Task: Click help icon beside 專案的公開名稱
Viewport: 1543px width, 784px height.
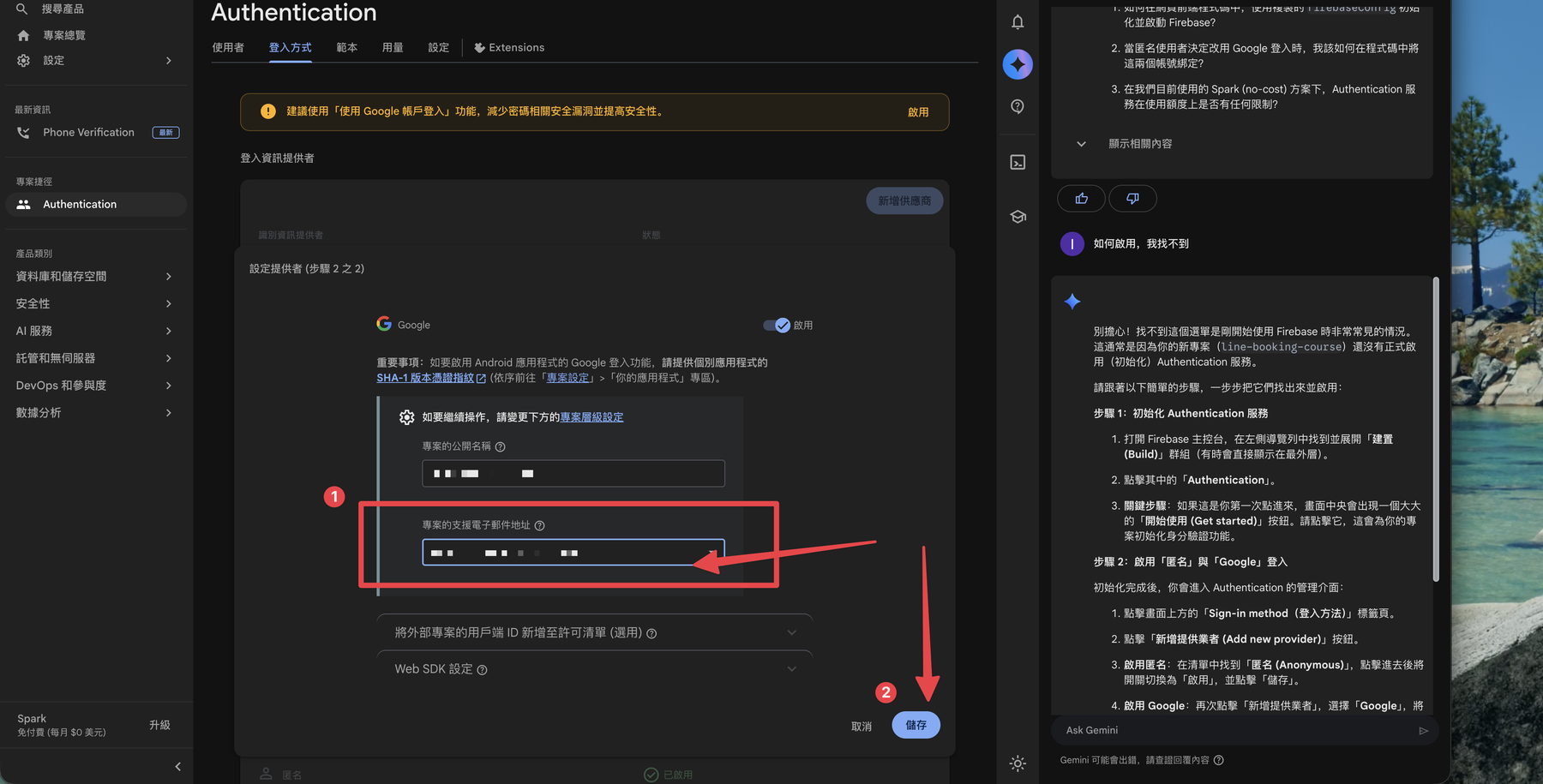Action: point(501,447)
